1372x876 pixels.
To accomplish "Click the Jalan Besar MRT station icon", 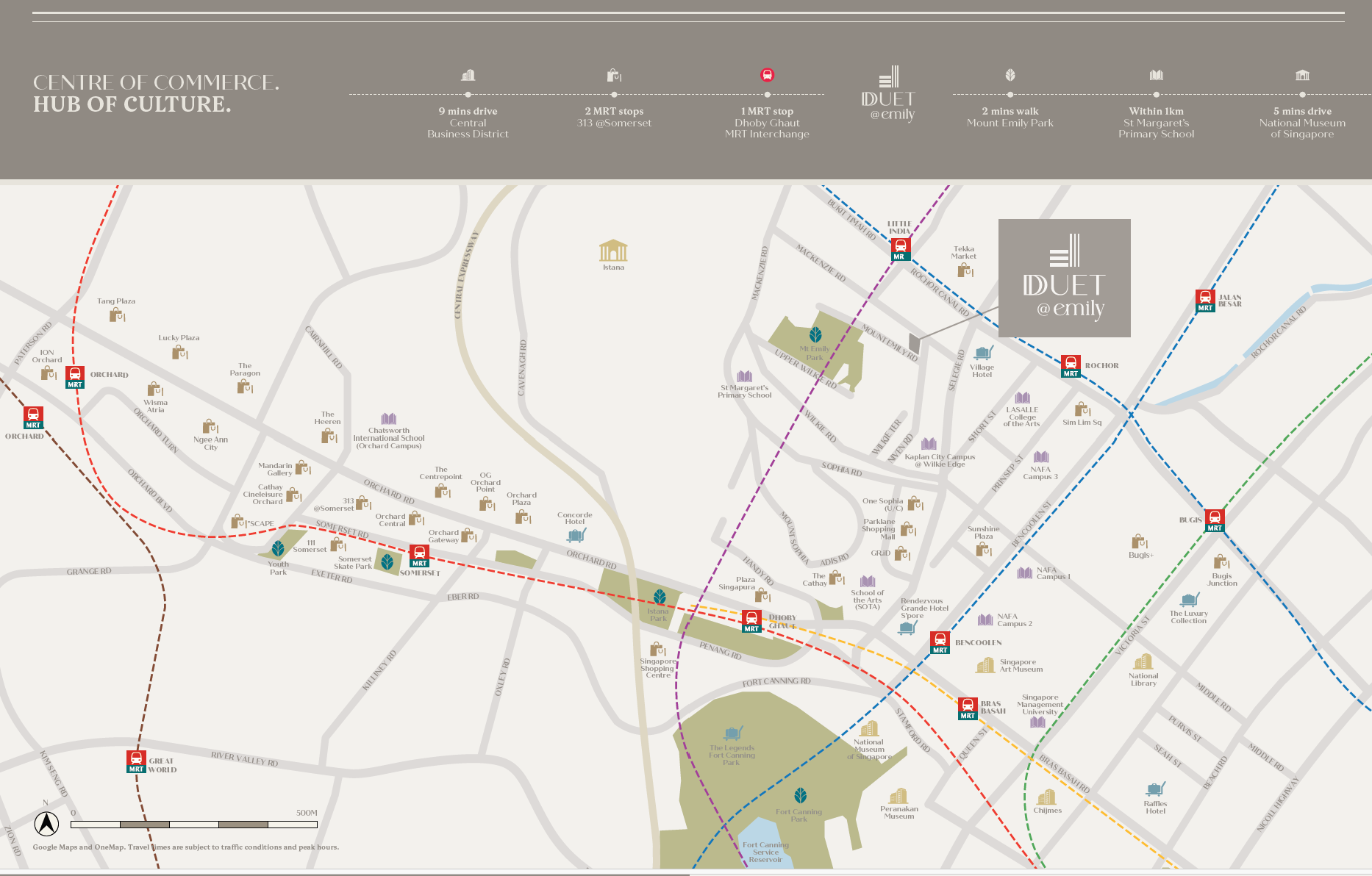I will tap(1205, 301).
